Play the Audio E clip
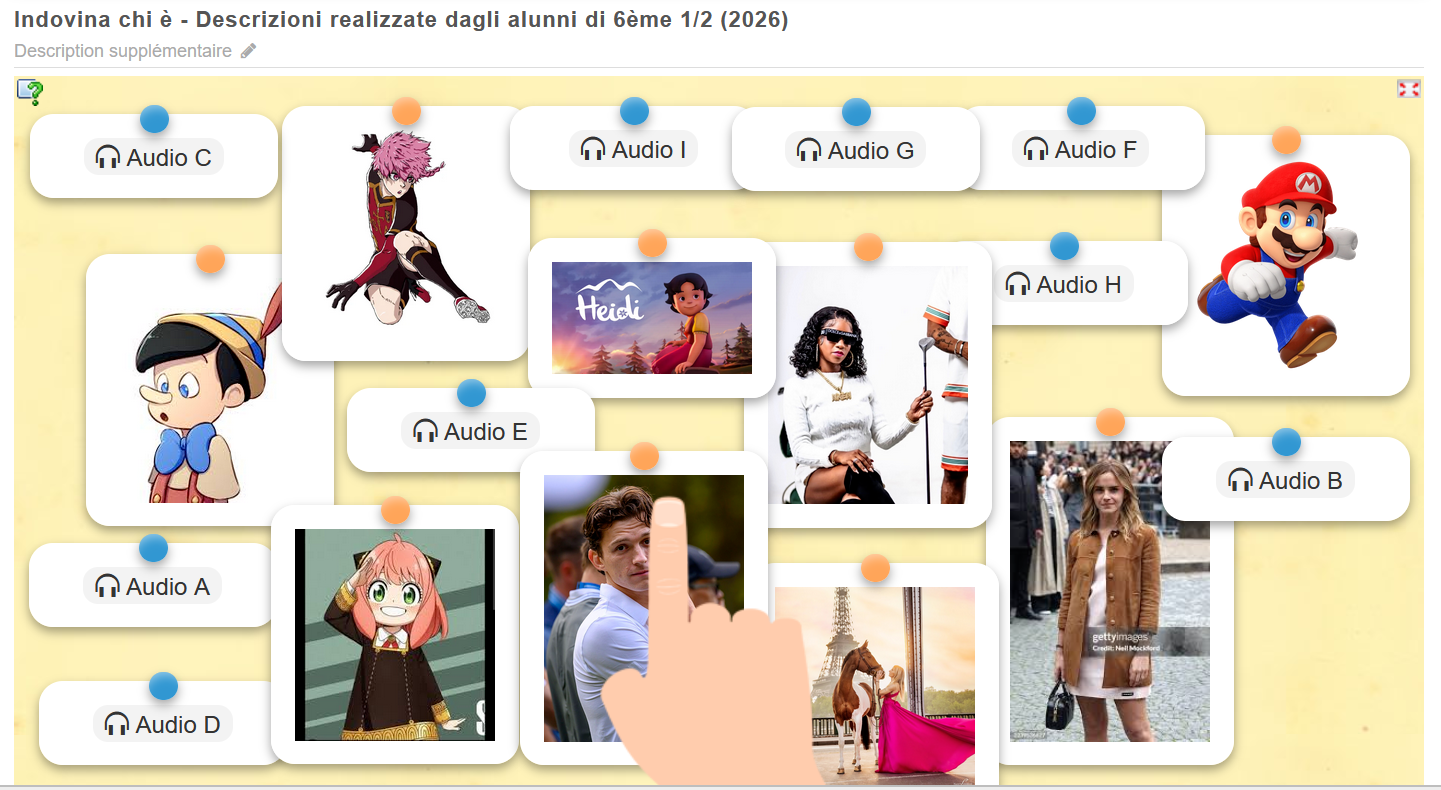 pos(471,432)
